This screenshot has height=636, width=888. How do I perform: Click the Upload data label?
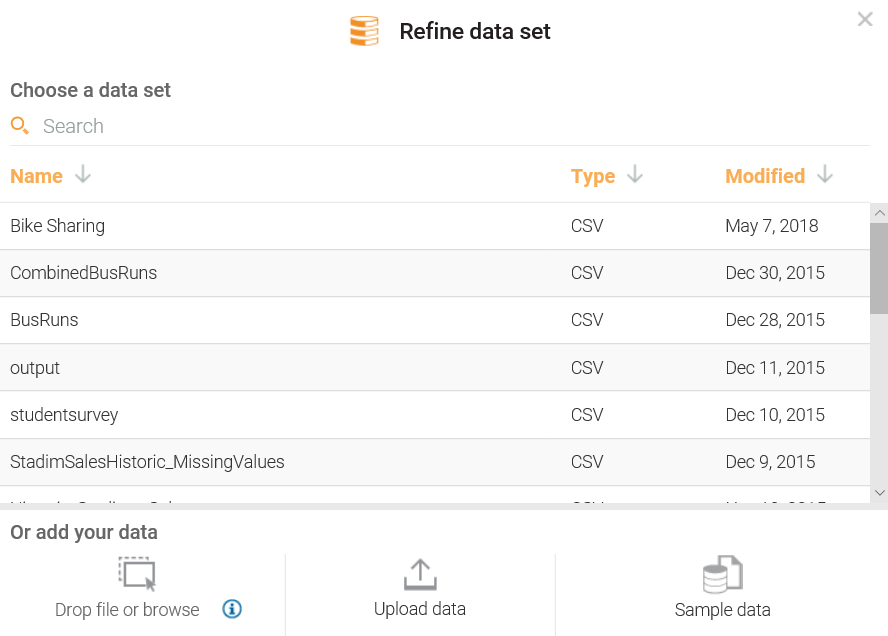pyautogui.click(x=420, y=609)
